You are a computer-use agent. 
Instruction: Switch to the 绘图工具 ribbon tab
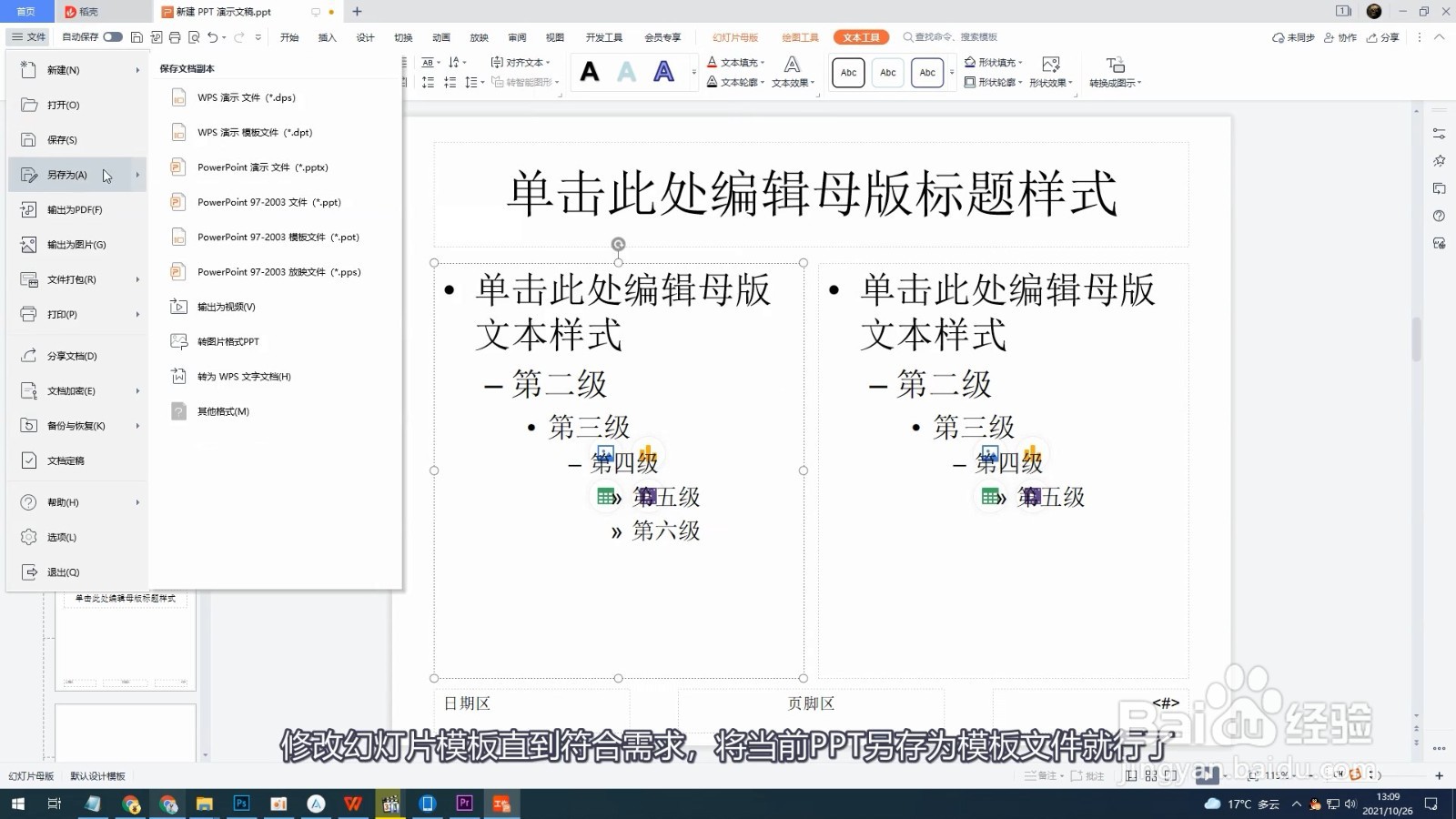coord(800,37)
